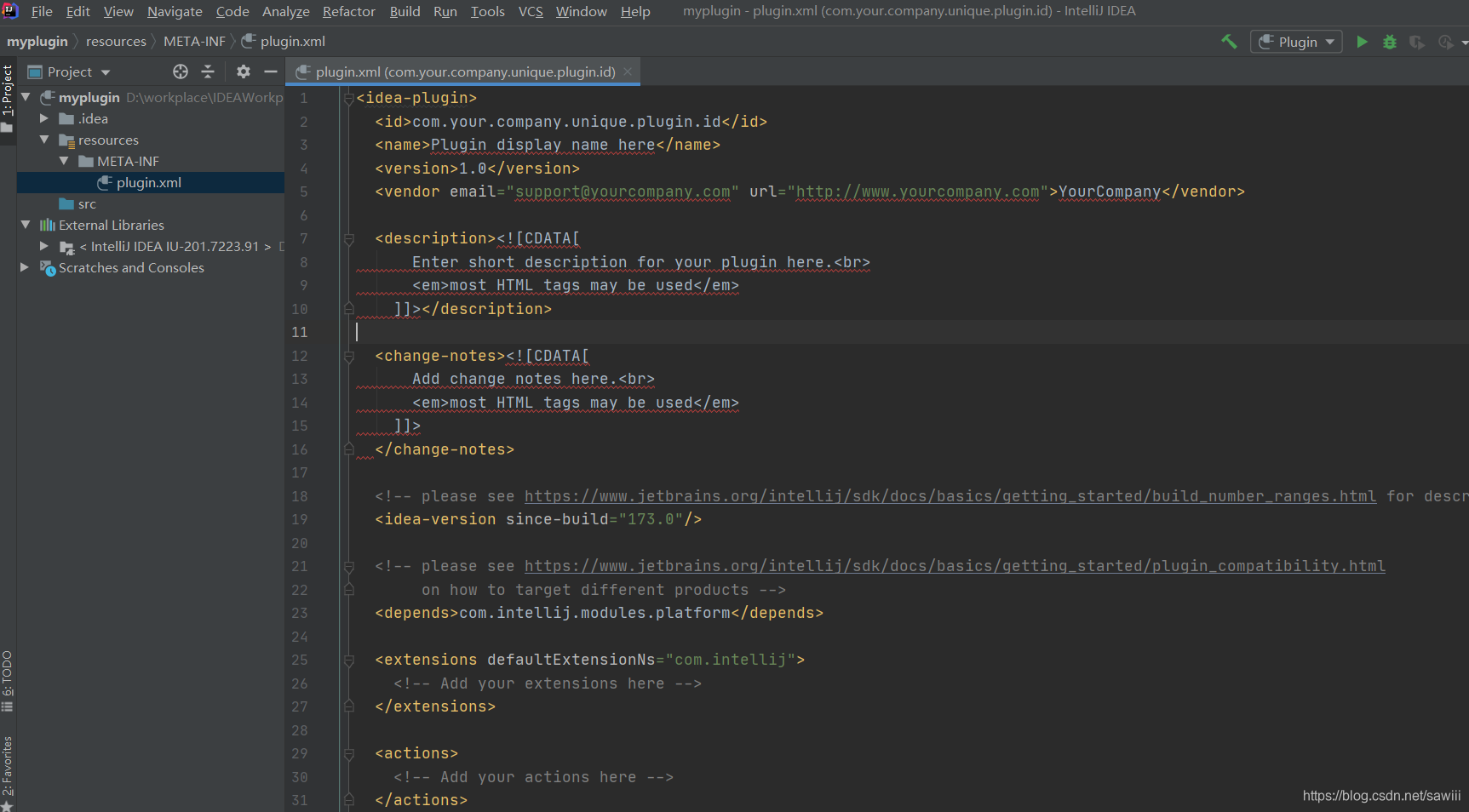The image size is (1469, 812).
Task: Click the build_number_ranges.html documentation link
Action: click(x=950, y=496)
